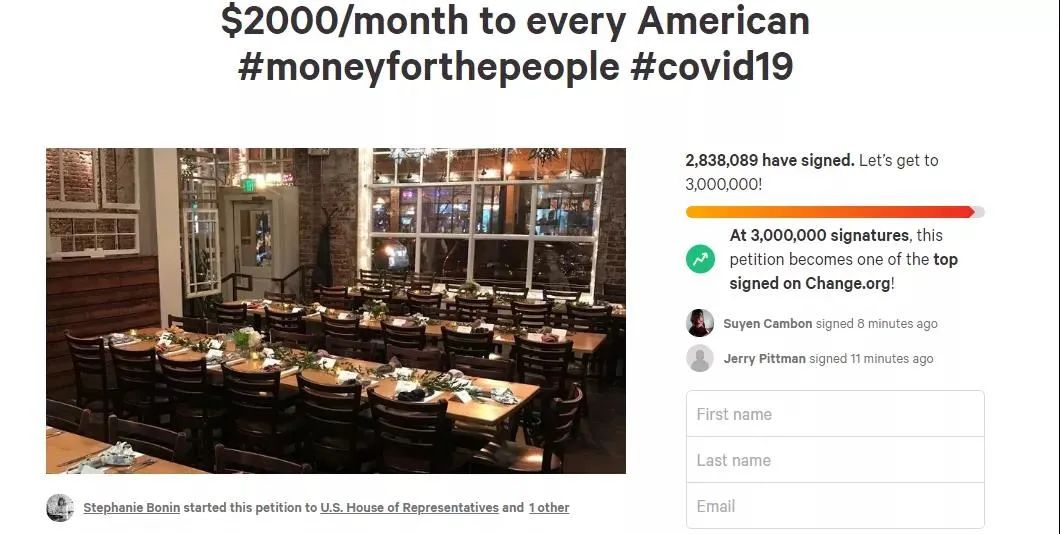
Task: Select the Email input box
Action: click(835, 506)
